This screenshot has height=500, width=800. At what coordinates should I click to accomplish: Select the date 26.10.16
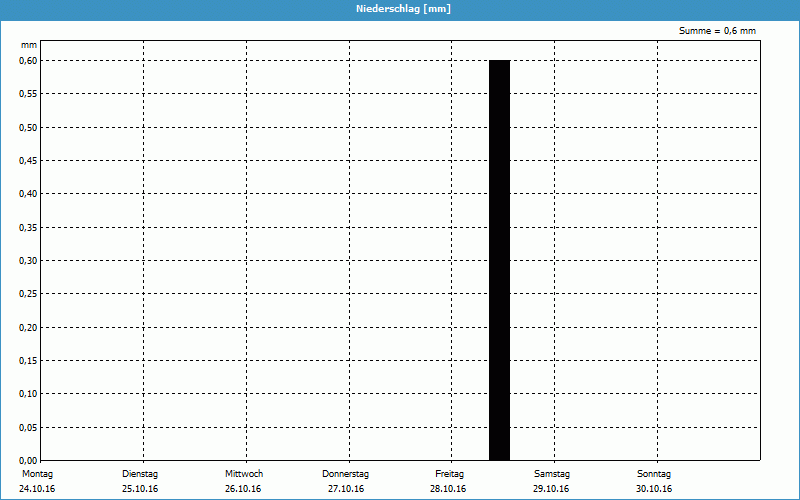click(x=243, y=489)
